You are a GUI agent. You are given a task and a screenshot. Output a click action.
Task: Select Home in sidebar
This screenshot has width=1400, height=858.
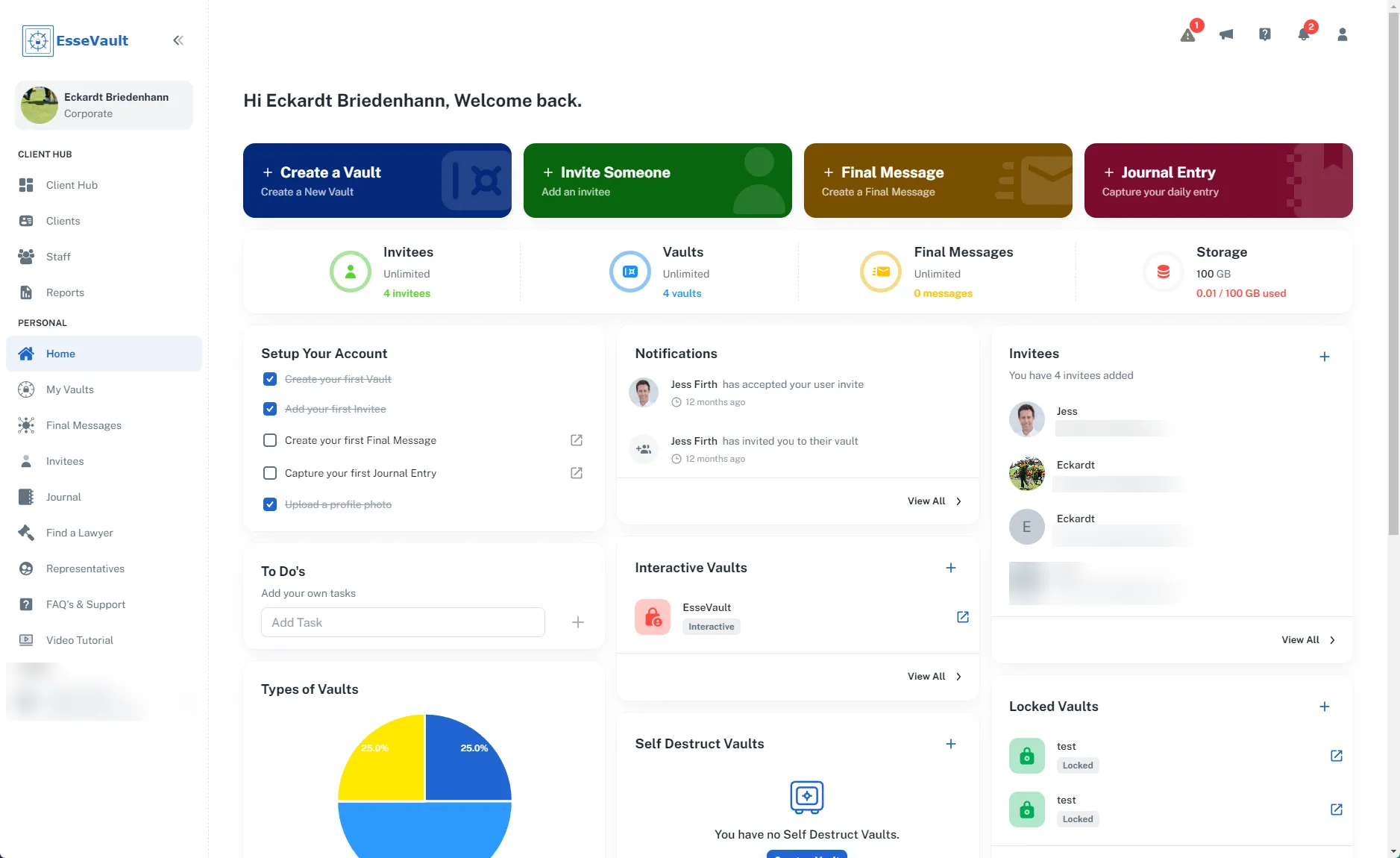coord(104,354)
